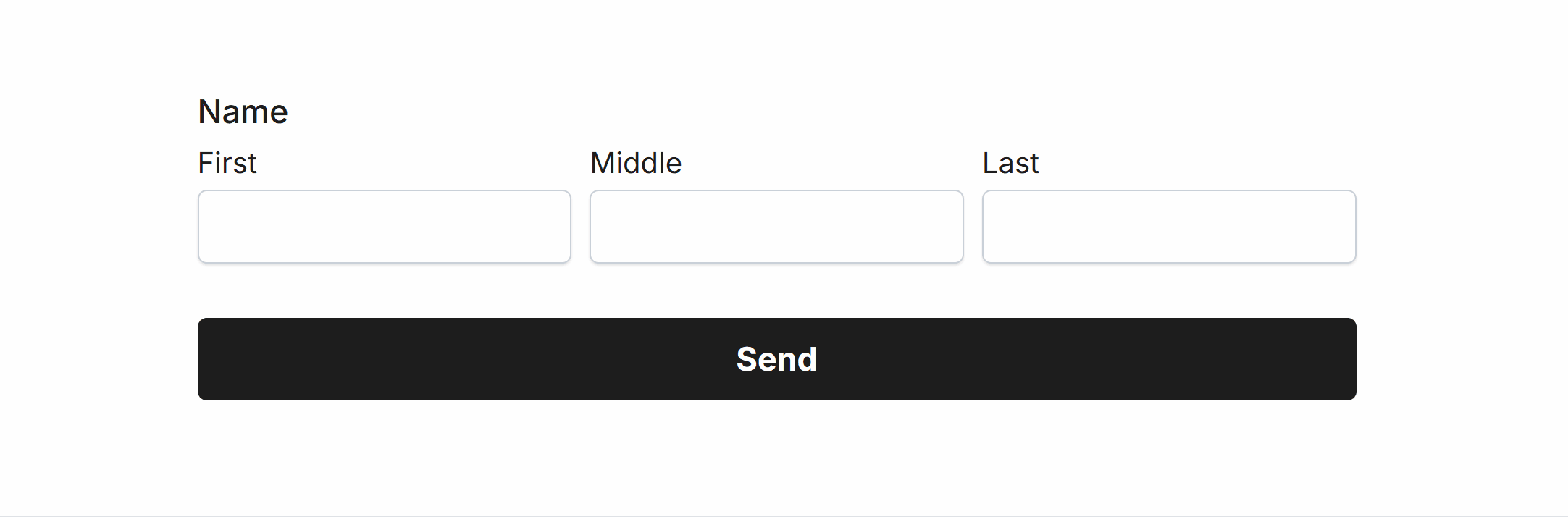Focus the first name entry box
The height and width of the screenshot is (517, 1568).
click(x=384, y=227)
